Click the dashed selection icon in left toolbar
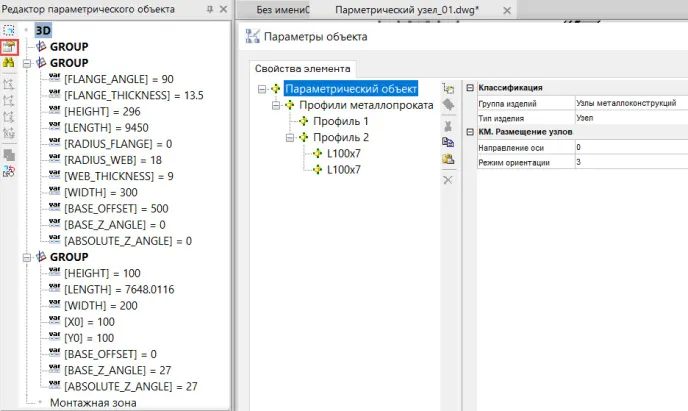This screenshot has width=688, height=411. pos(9,31)
